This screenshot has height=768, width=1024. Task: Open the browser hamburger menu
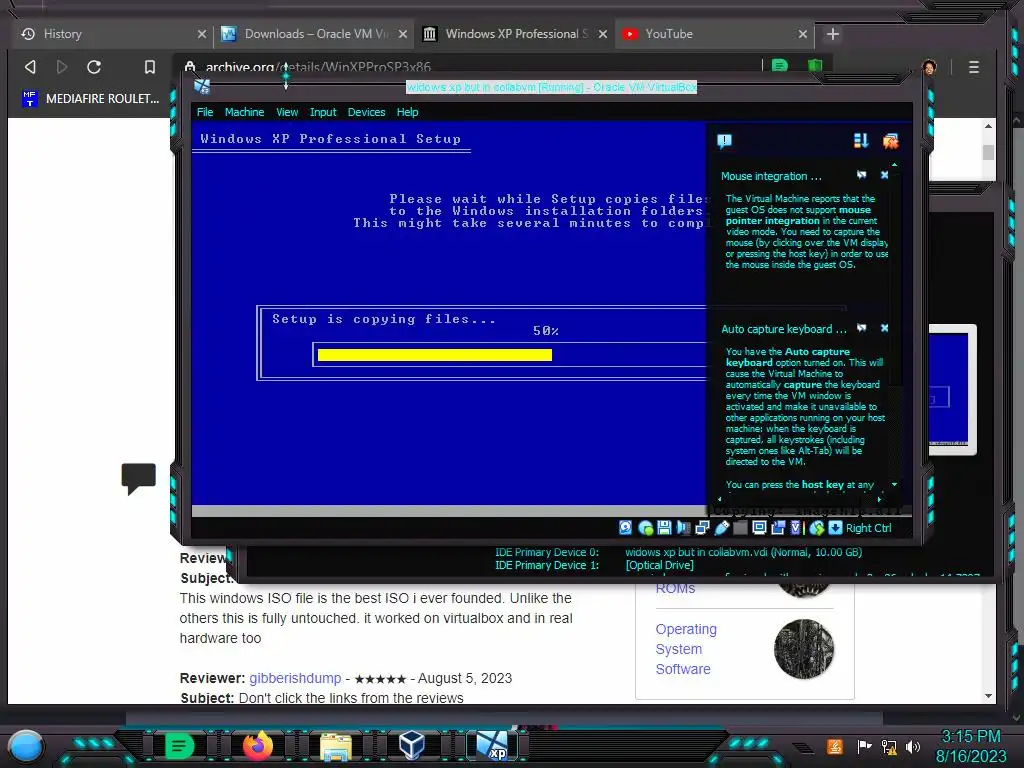974,67
